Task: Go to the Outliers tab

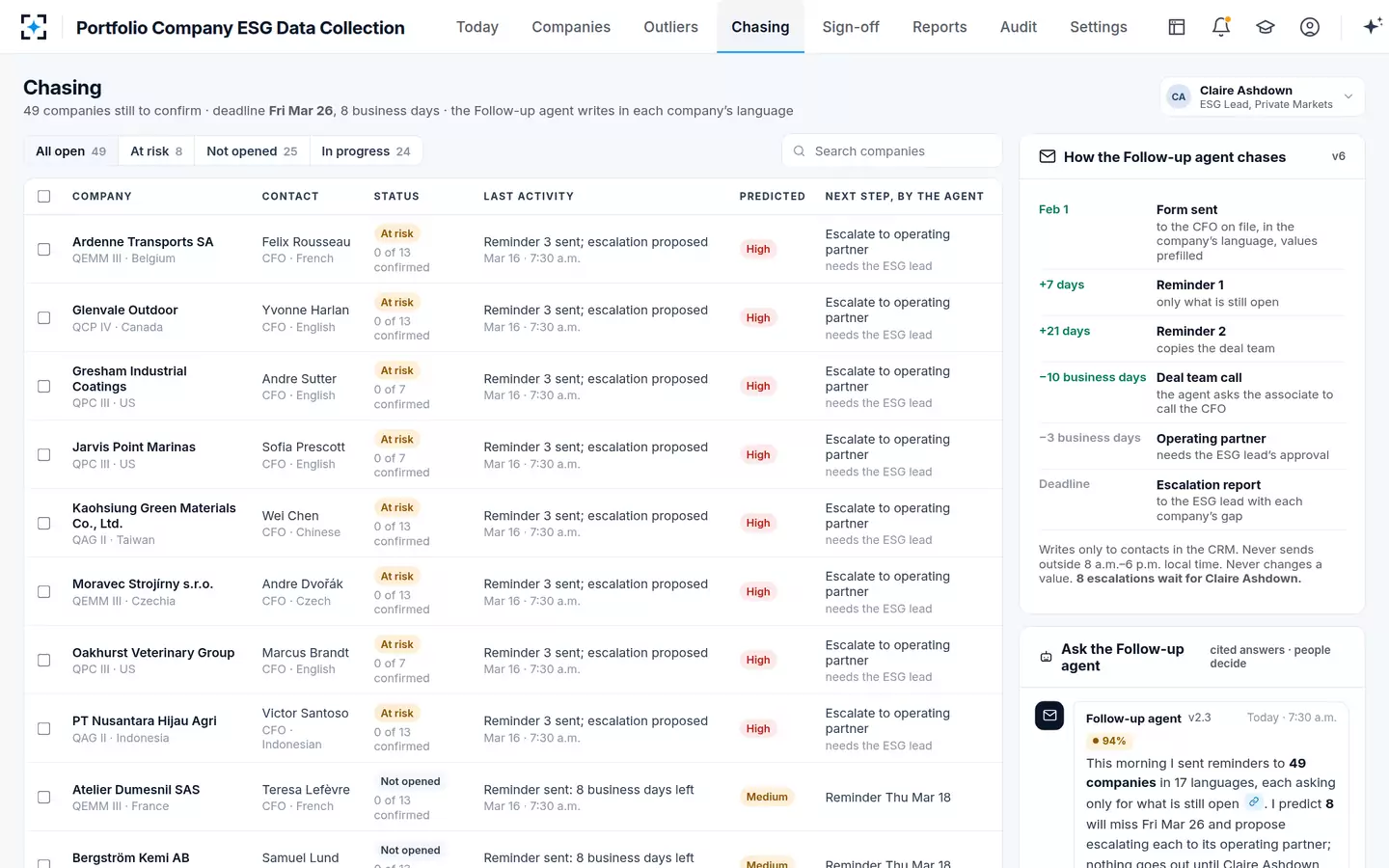Action: tap(670, 27)
